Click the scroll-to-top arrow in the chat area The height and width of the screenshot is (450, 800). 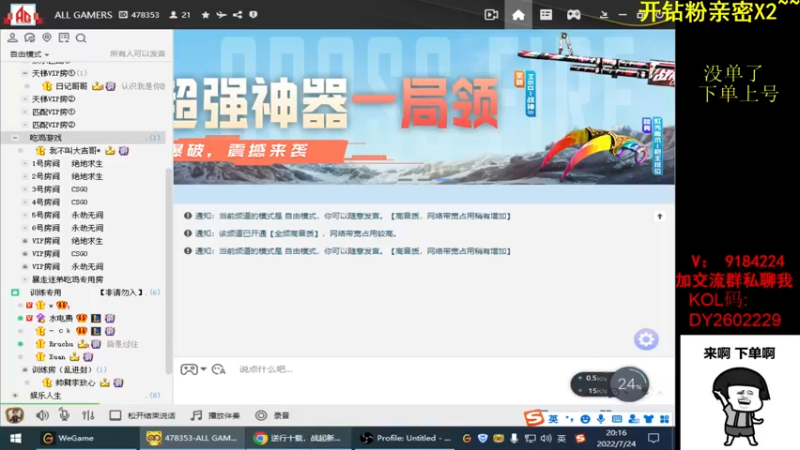pyautogui.click(x=659, y=216)
